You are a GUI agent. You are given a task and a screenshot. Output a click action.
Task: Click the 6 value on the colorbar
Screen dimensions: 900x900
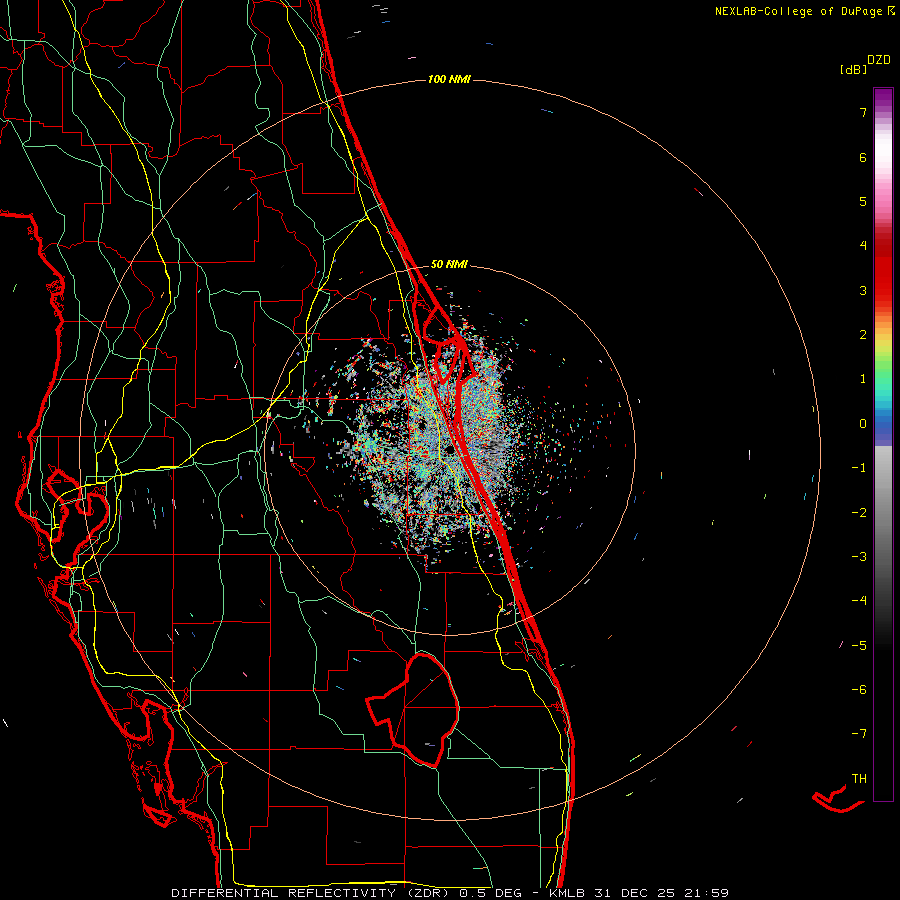tap(863, 157)
